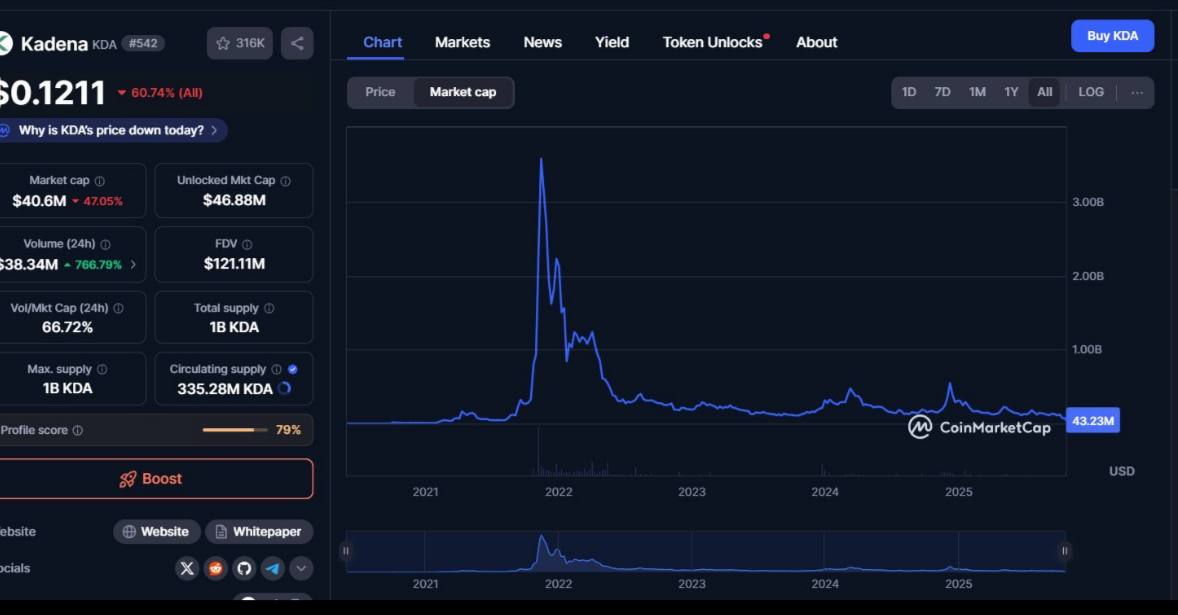Add Kadena to watchlist via star button
The width and height of the screenshot is (1178, 615).
click(x=240, y=44)
